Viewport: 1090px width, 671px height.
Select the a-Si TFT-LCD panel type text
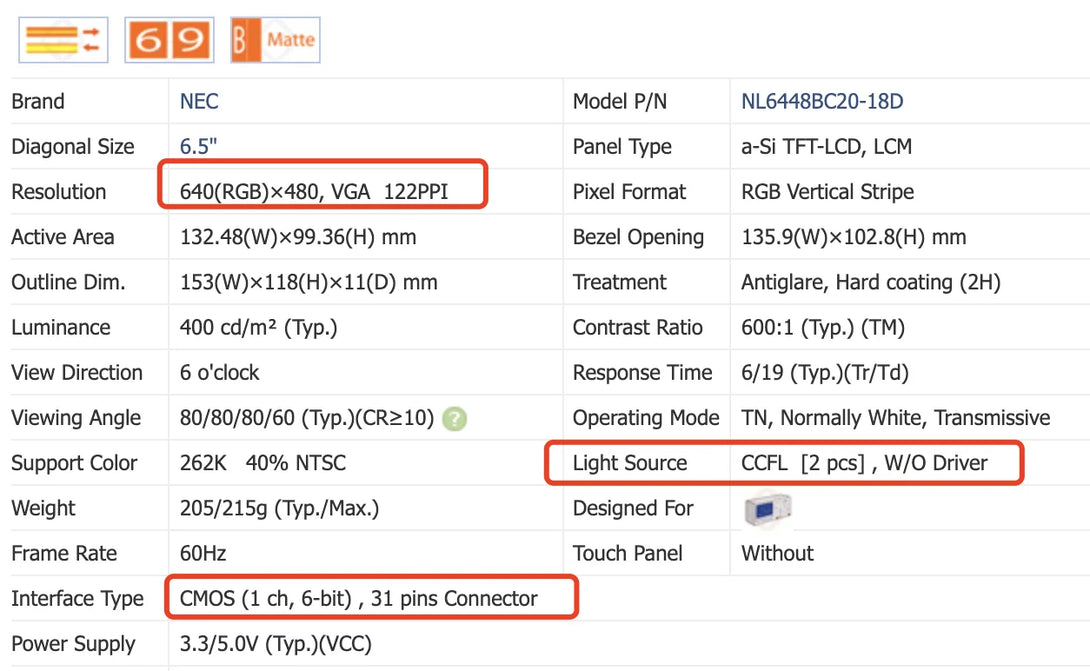tap(826, 147)
